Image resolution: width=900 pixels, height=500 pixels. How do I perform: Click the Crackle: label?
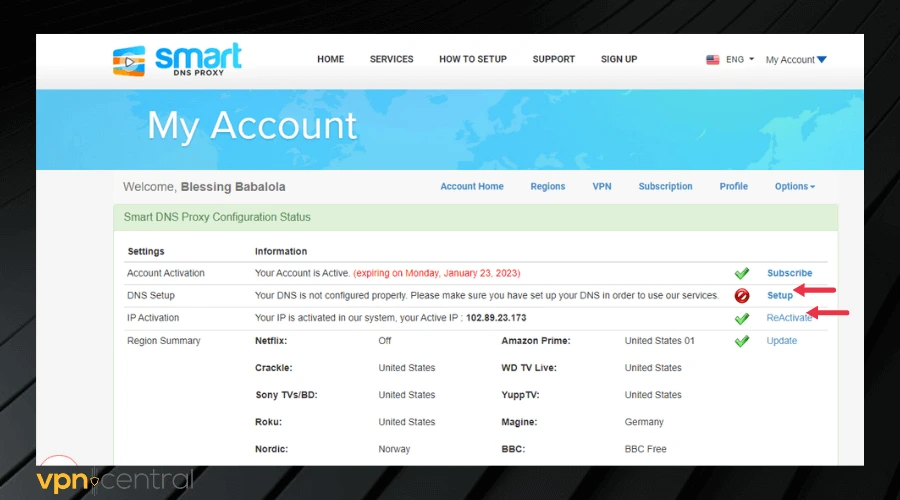(273, 368)
